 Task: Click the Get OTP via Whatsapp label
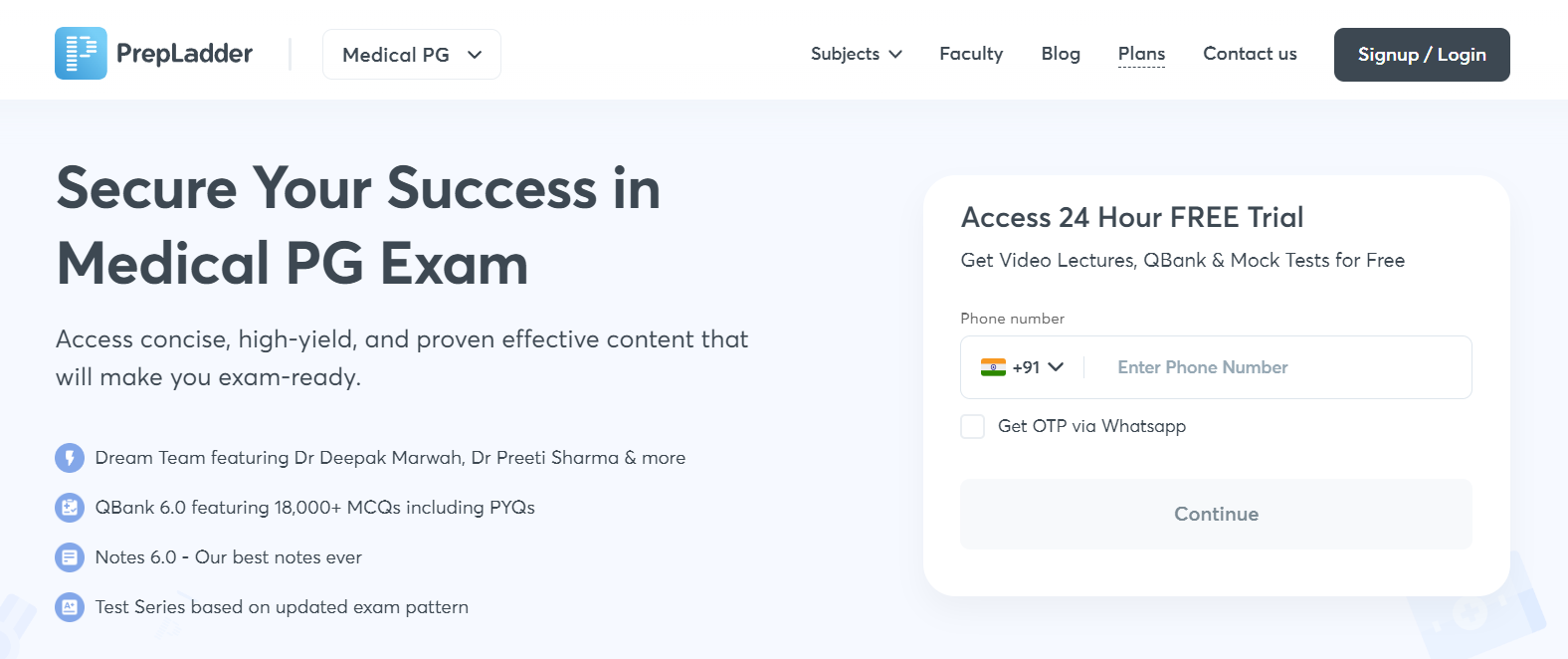[x=1091, y=426]
